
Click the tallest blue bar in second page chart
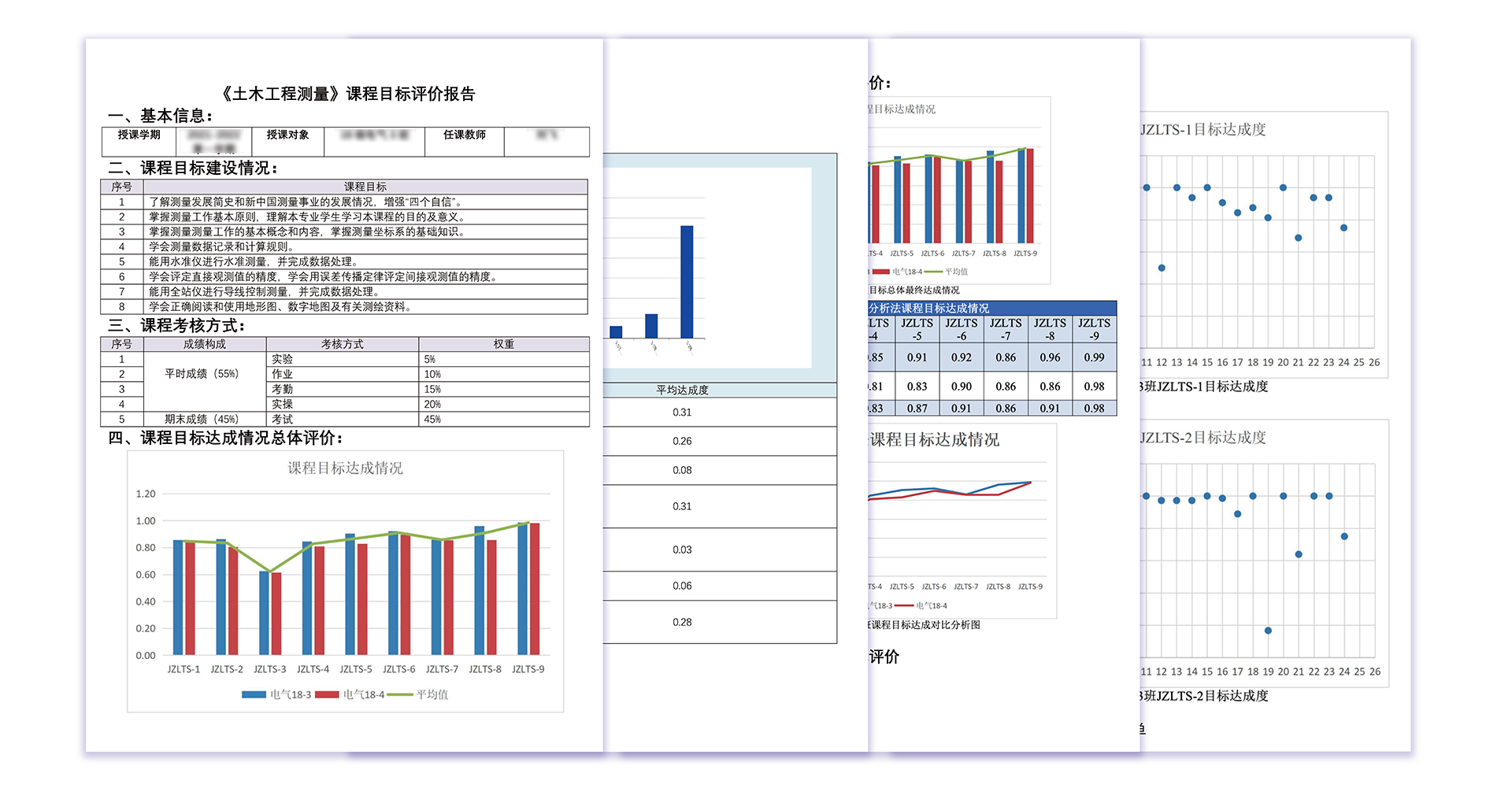[x=687, y=282]
